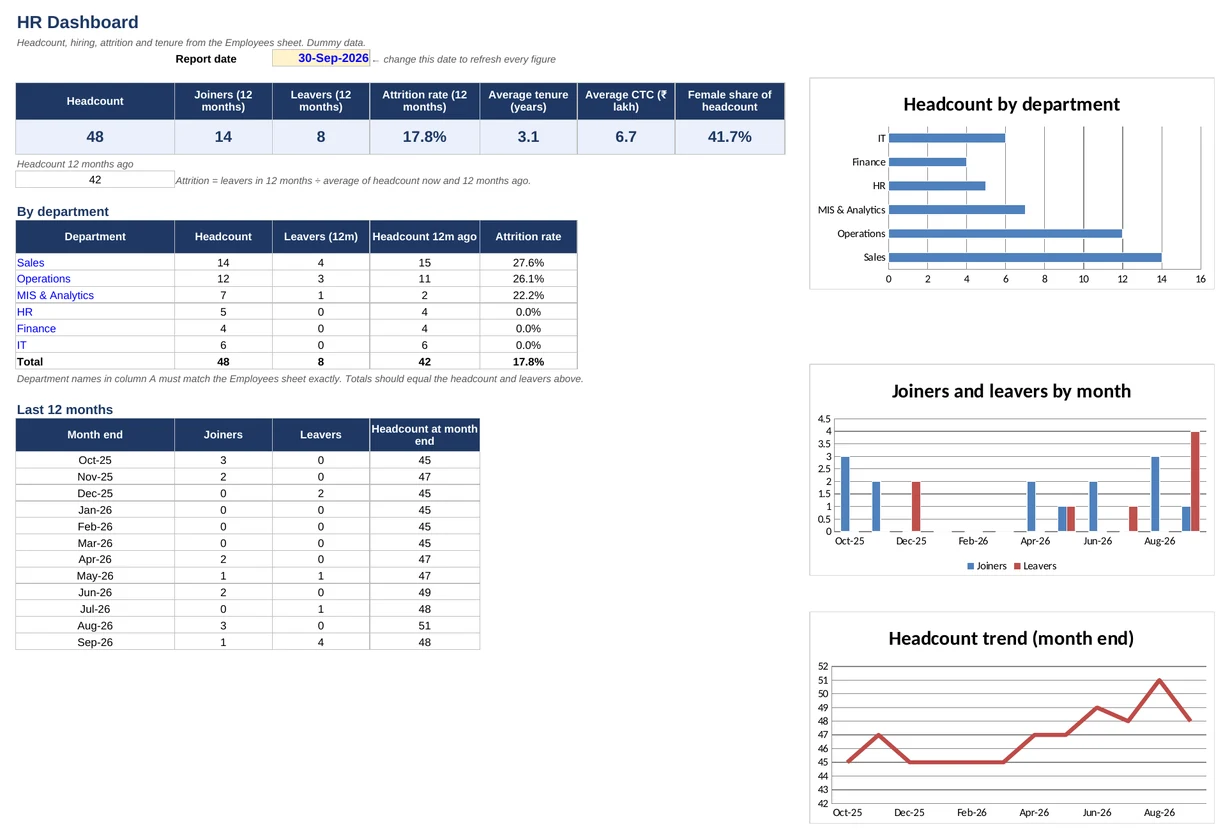Select the report date cell 30-Sep-2026
The height and width of the screenshot is (839, 1230).
coord(321,58)
